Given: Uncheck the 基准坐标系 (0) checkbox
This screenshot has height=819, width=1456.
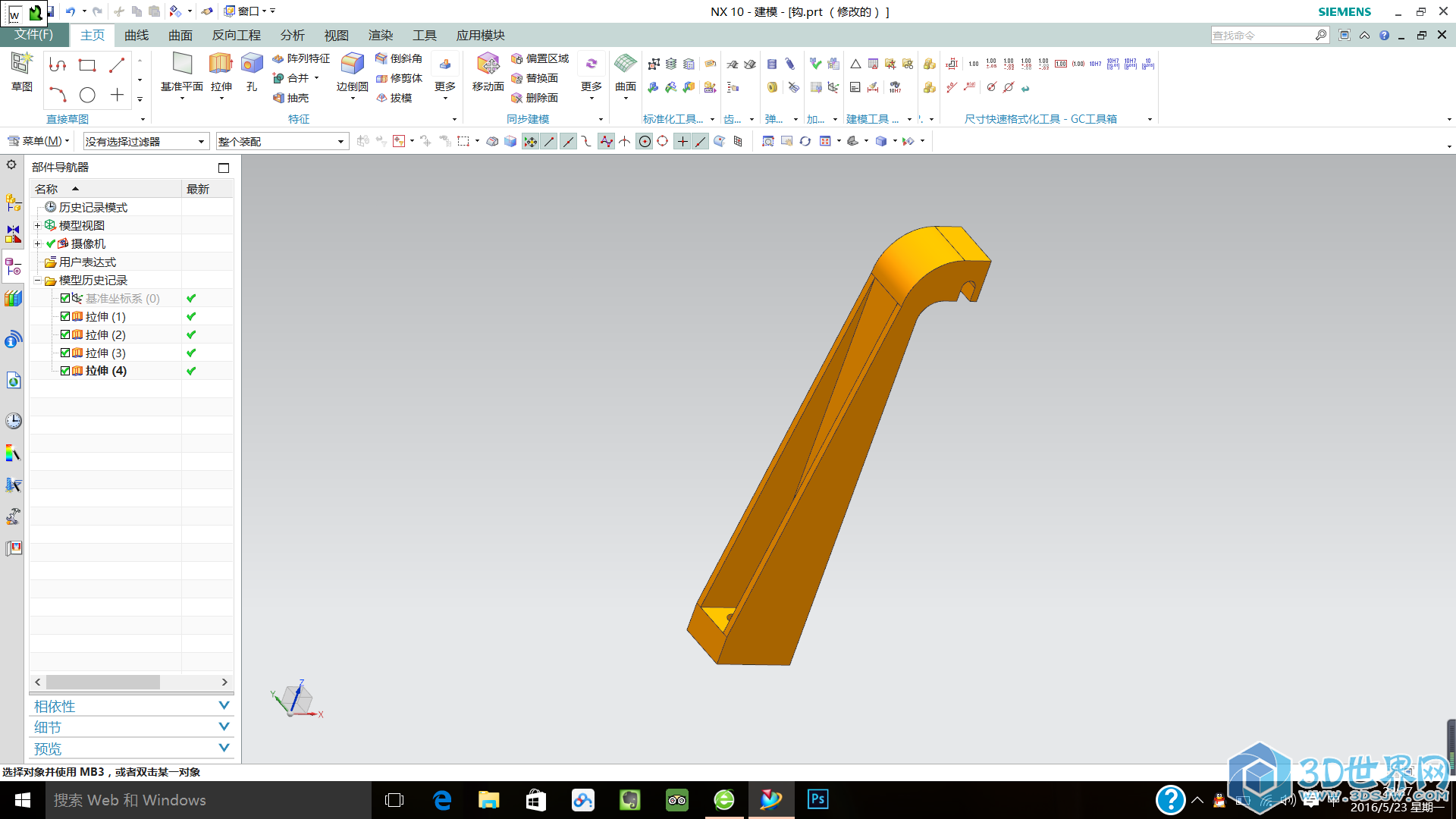Looking at the screenshot, I should [65, 298].
